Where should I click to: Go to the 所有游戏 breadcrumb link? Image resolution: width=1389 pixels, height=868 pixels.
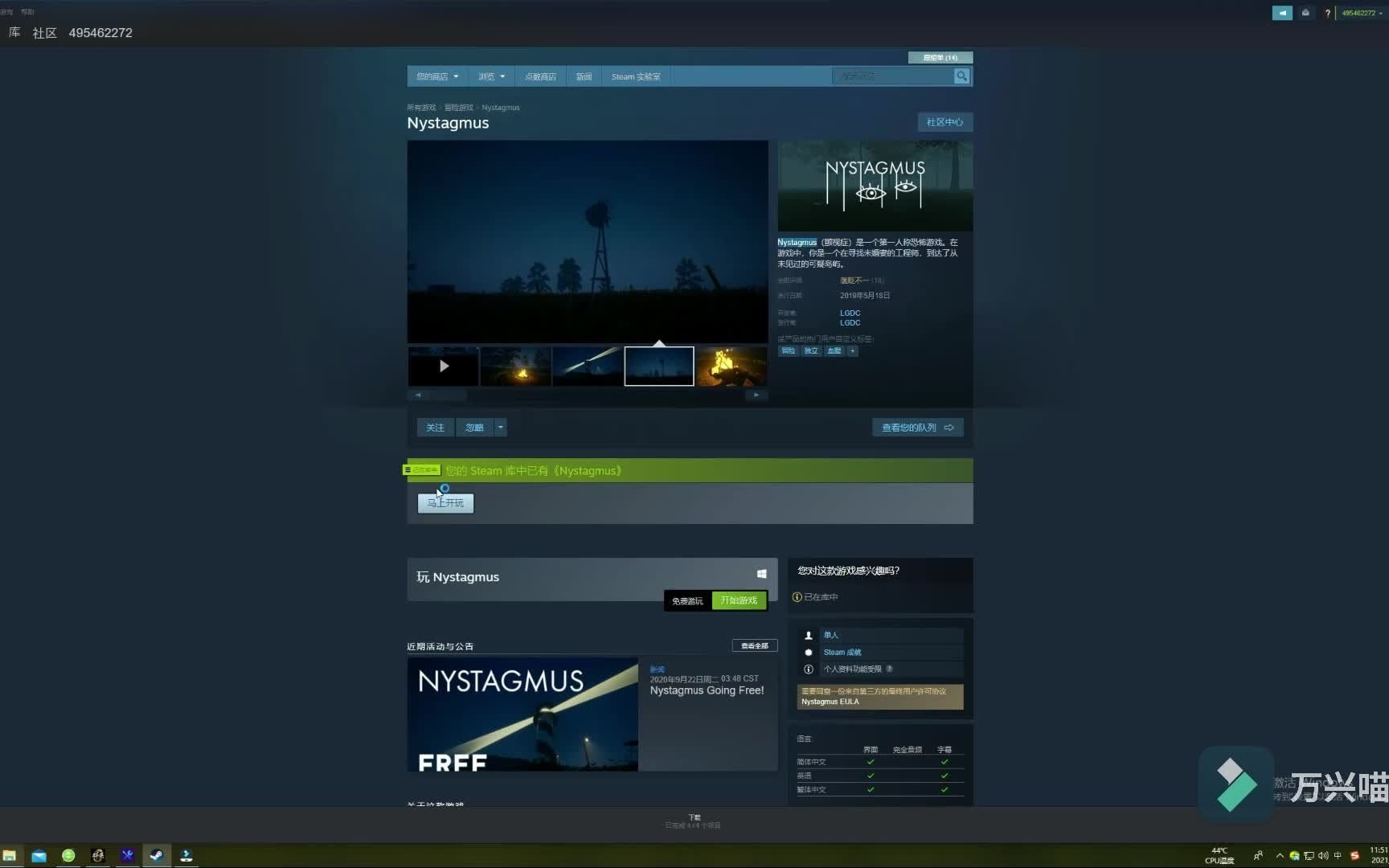(x=421, y=108)
